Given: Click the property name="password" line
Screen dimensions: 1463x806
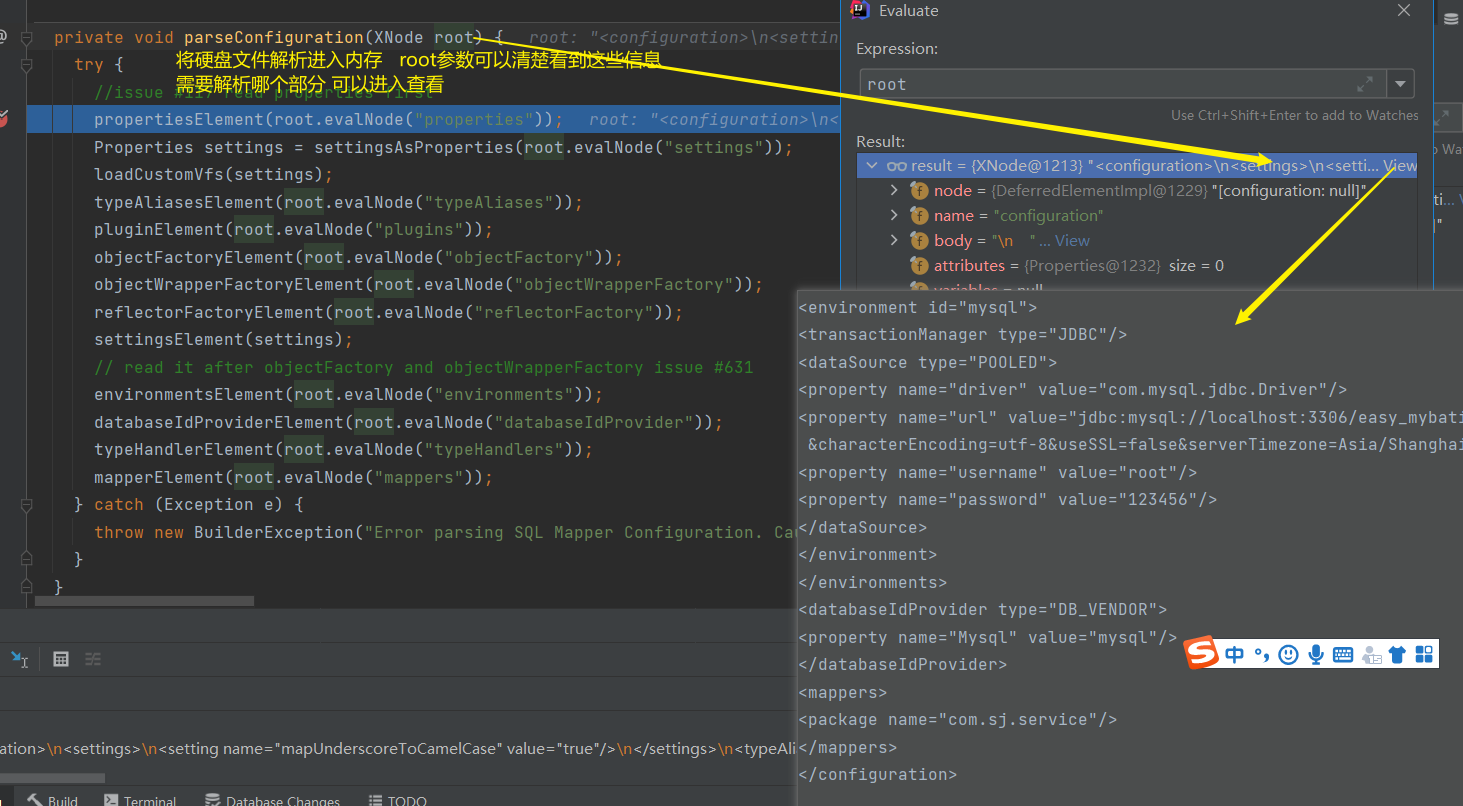Looking at the screenshot, I should (x=1008, y=499).
